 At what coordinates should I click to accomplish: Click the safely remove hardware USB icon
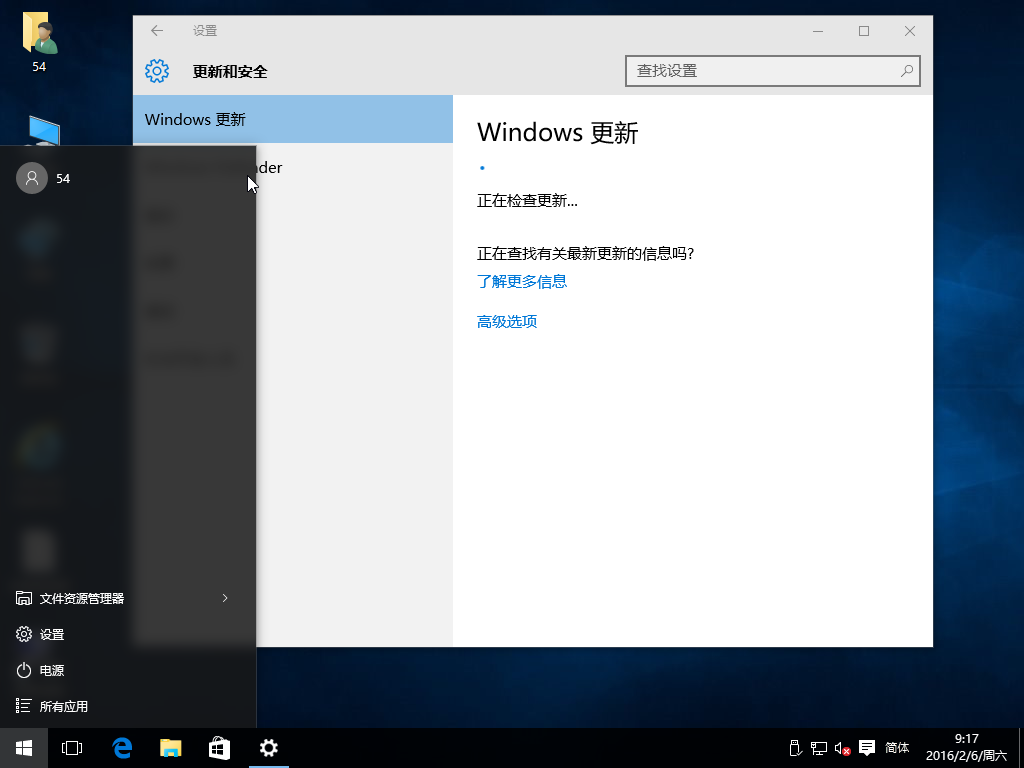click(x=795, y=748)
